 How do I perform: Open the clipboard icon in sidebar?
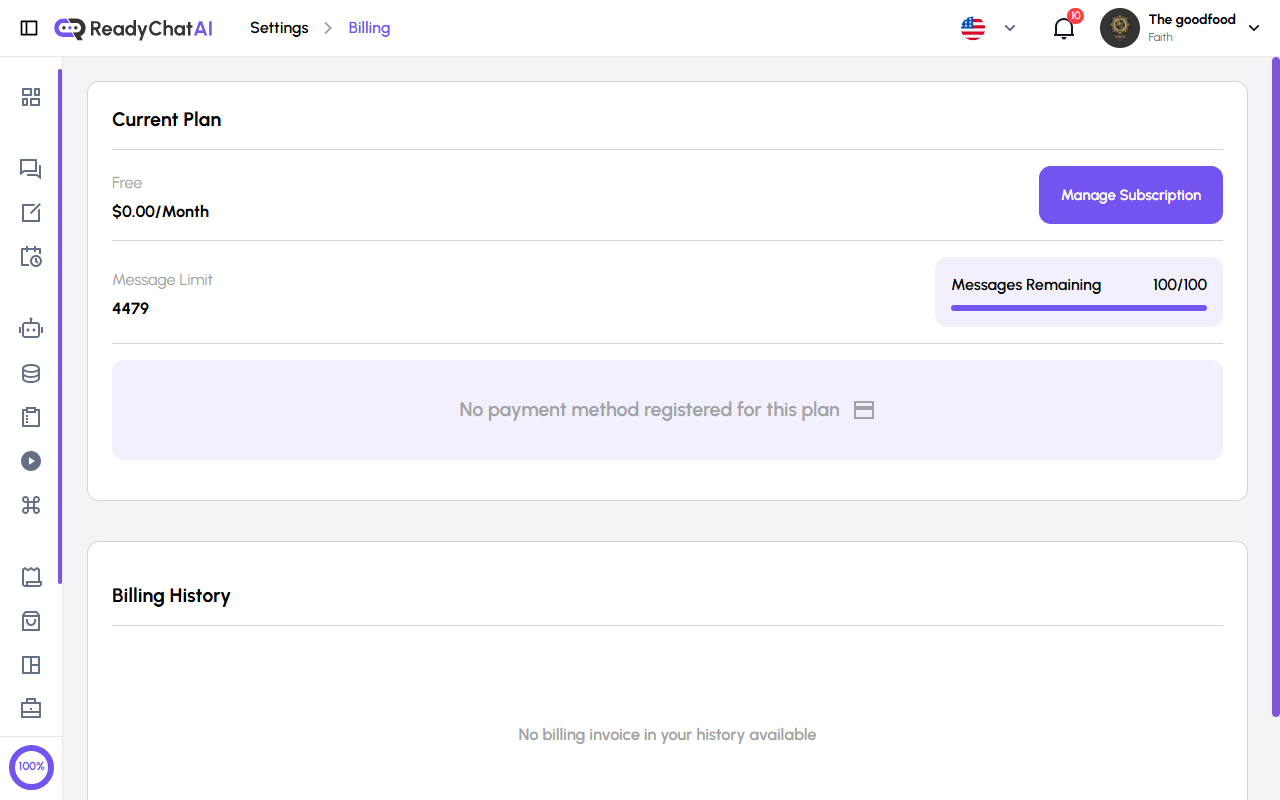pos(30,417)
